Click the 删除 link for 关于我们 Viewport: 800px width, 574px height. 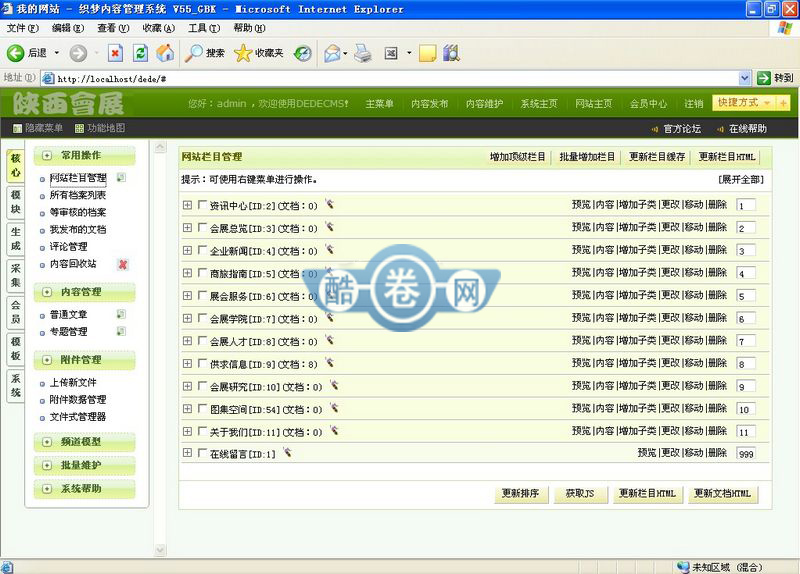point(717,431)
